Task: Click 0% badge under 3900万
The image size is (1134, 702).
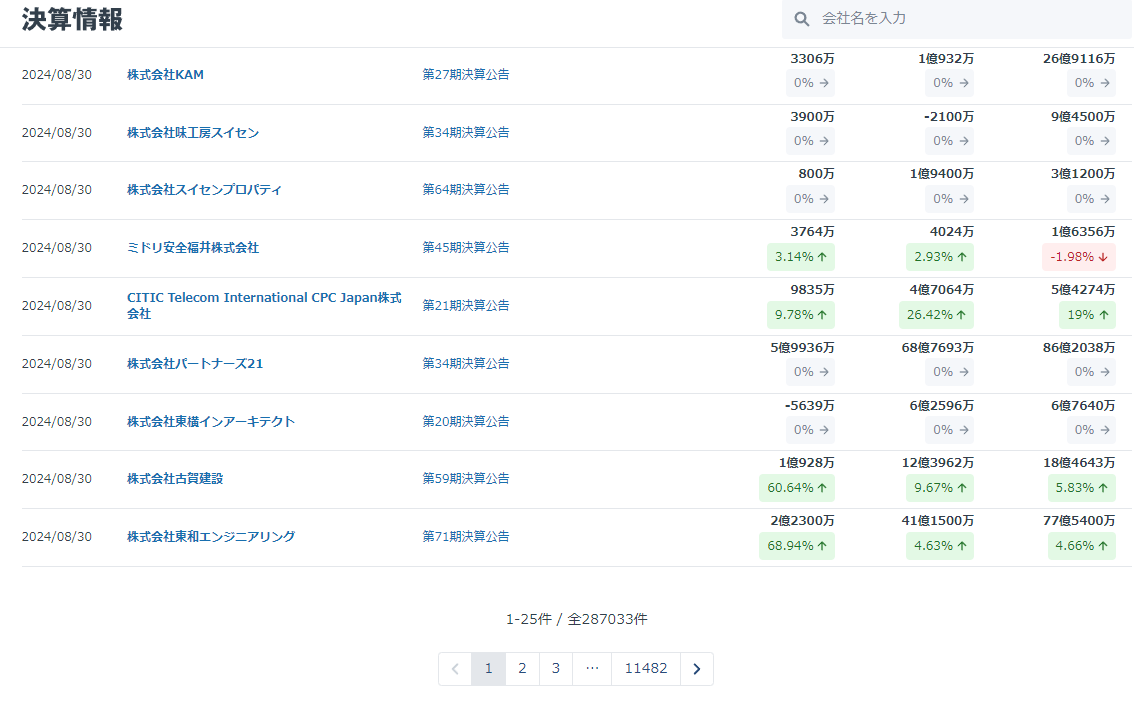Action: click(x=811, y=141)
